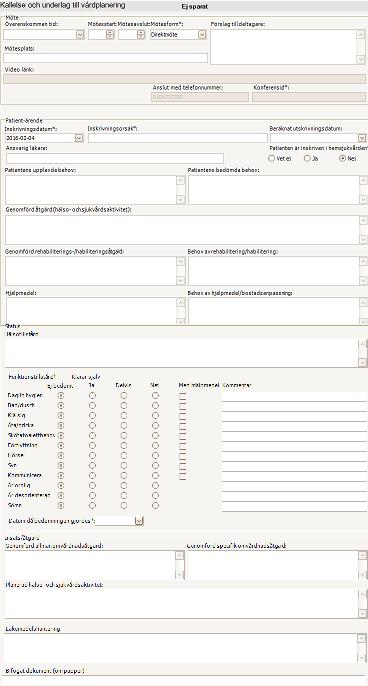Open the Mötesform dropdown showing Direktmöte
Image resolution: width=368 pixels, height=686 pixels.
(202, 35)
